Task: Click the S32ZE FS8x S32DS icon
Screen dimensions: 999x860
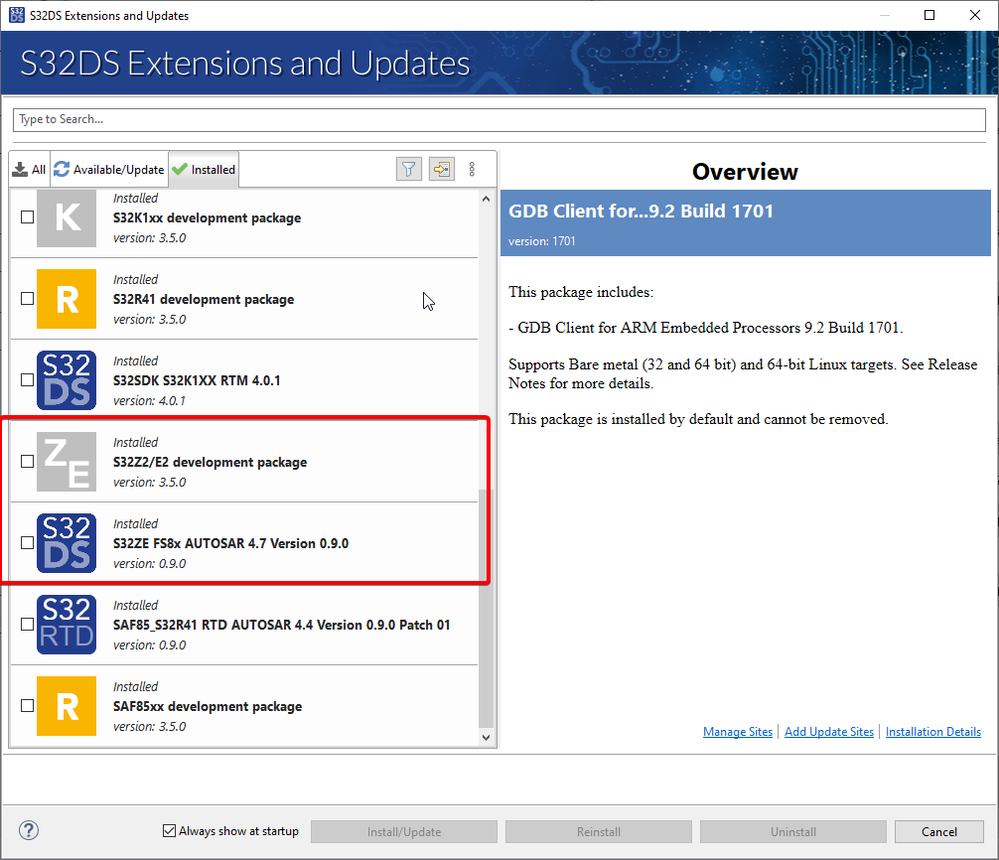Action: click(x=66, y=543)
